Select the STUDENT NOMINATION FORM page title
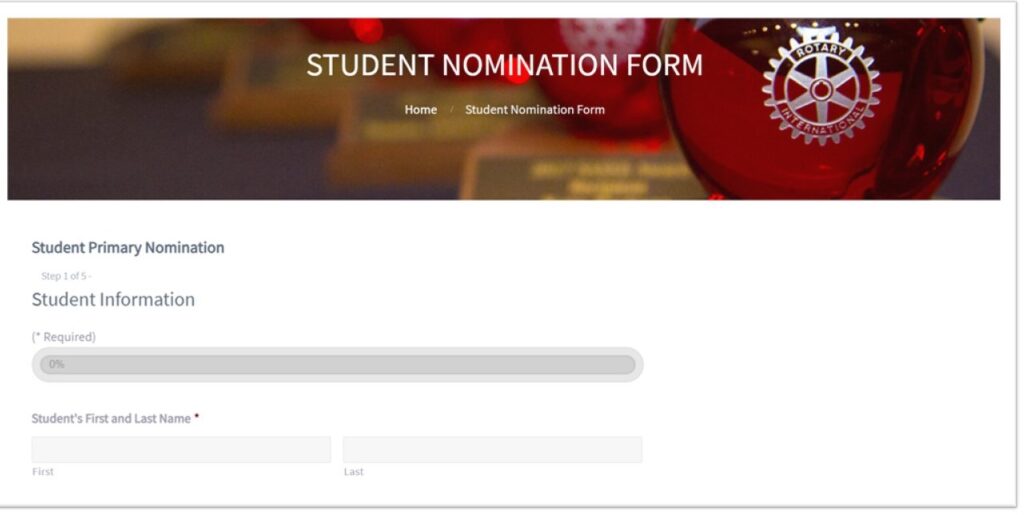1024x515 pixels. pyautogui.click(x=504, y=65)
